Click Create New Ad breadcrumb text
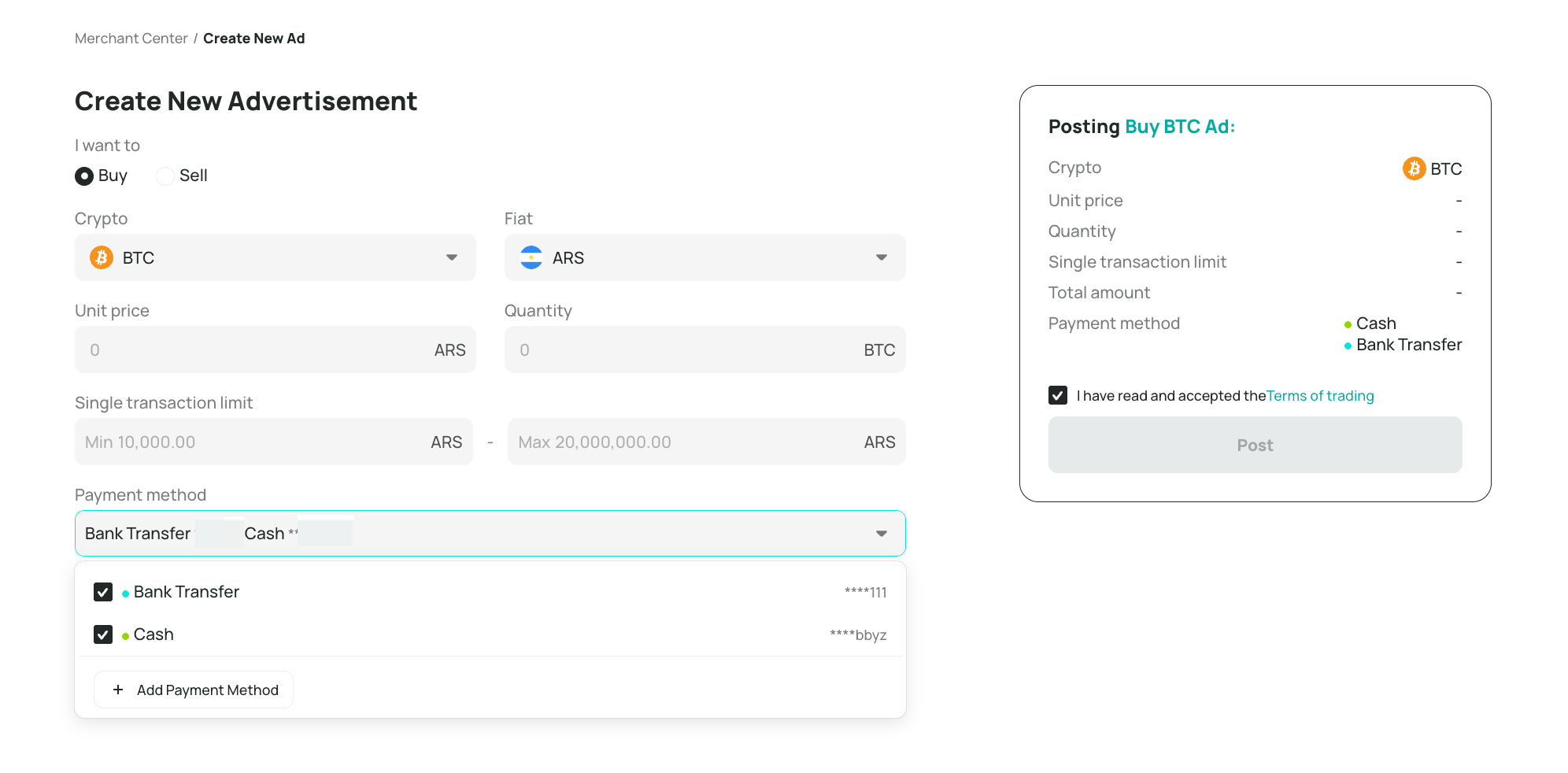This screenshot has height=773, width=1568. [x=254, y=39]
